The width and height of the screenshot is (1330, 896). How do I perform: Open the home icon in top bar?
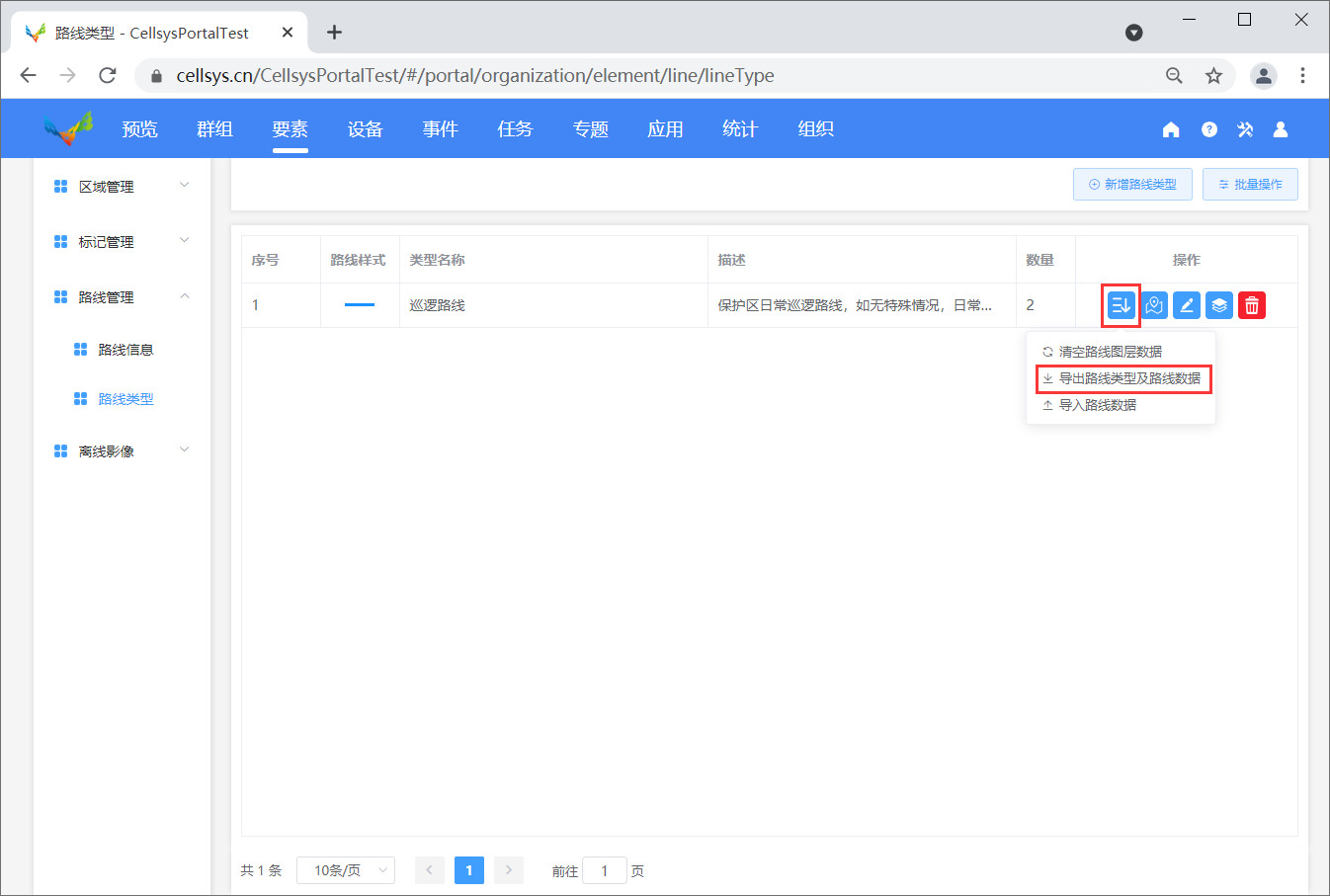[1171, 129]
